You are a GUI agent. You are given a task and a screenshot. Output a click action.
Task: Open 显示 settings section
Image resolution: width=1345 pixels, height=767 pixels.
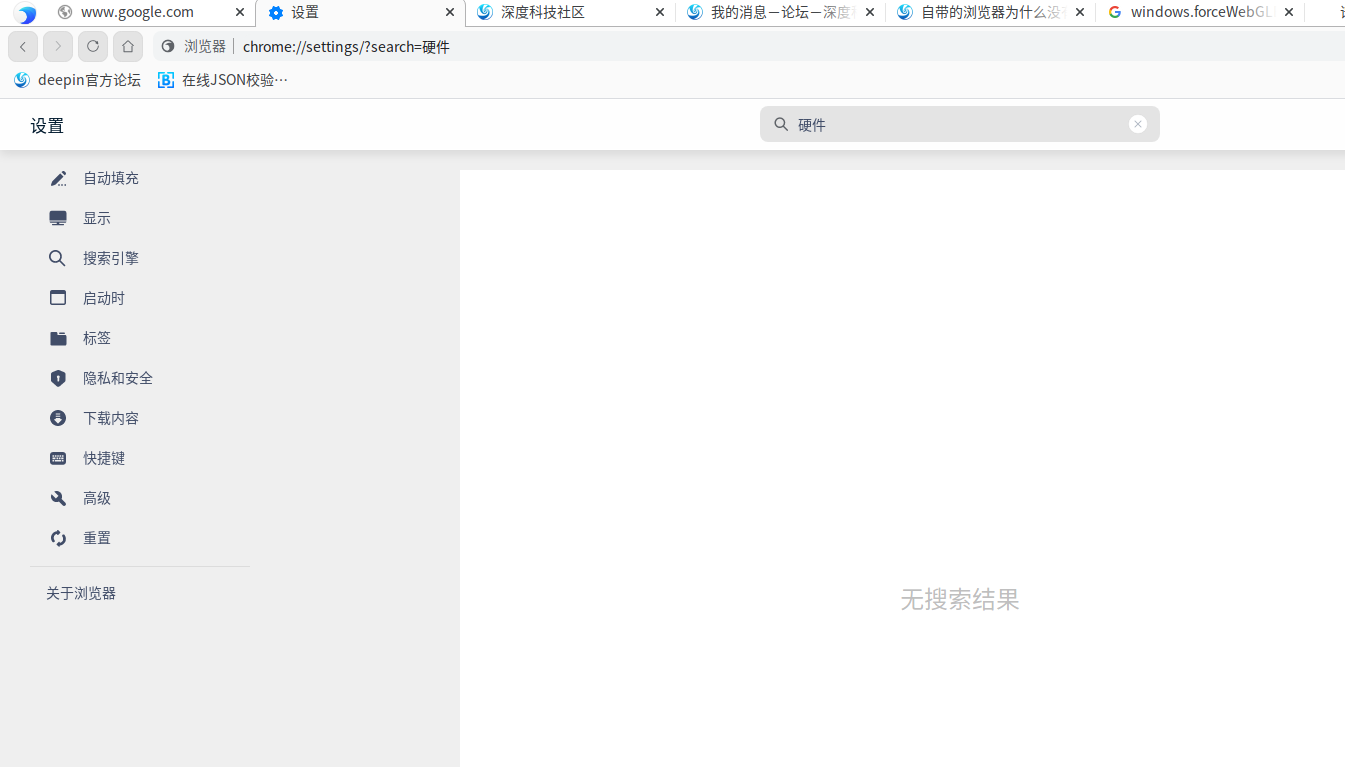[x=97, y=218]
